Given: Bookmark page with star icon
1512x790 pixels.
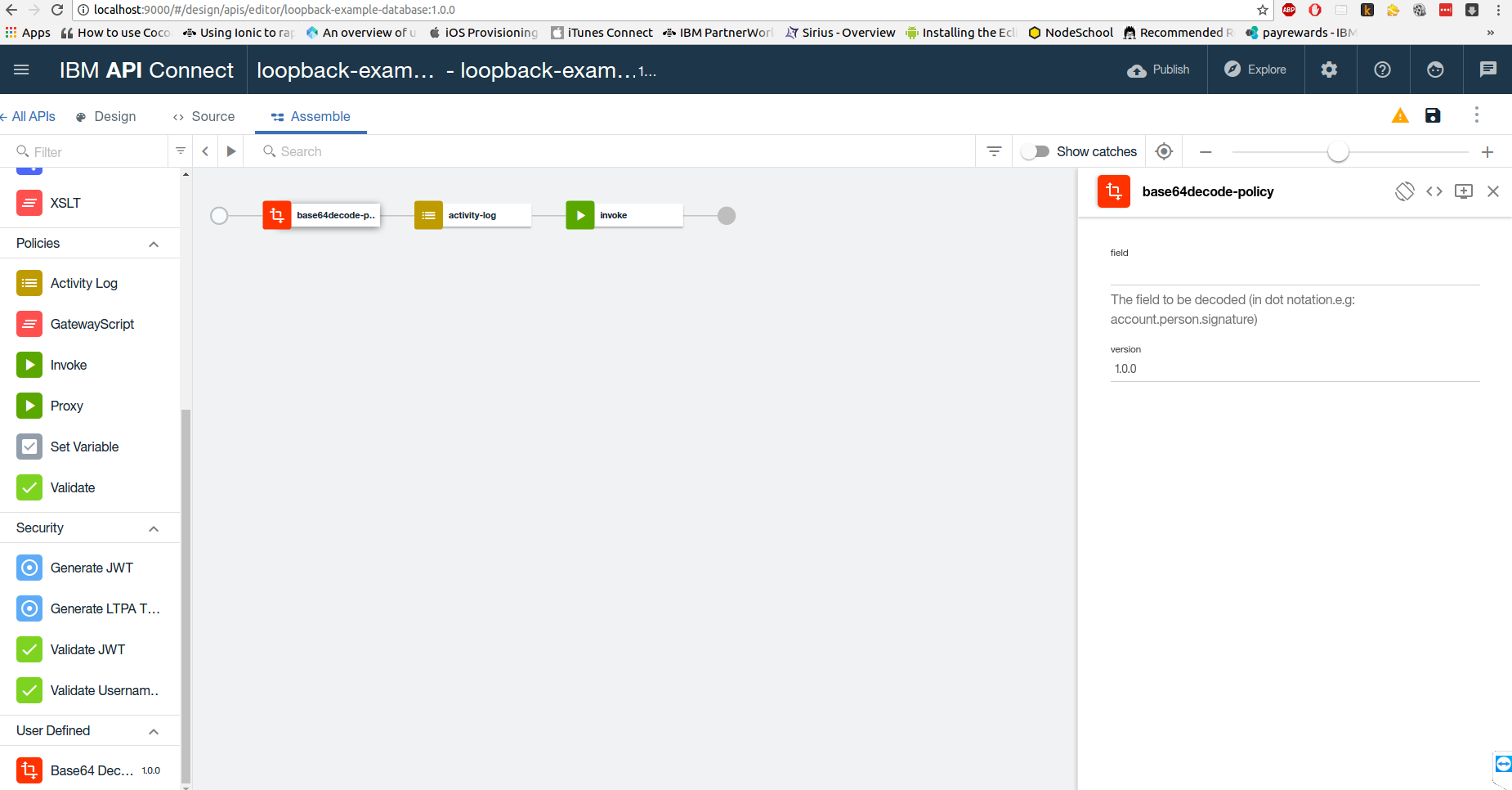Looking at the screenshot, I should click(x=1263, y=10).
